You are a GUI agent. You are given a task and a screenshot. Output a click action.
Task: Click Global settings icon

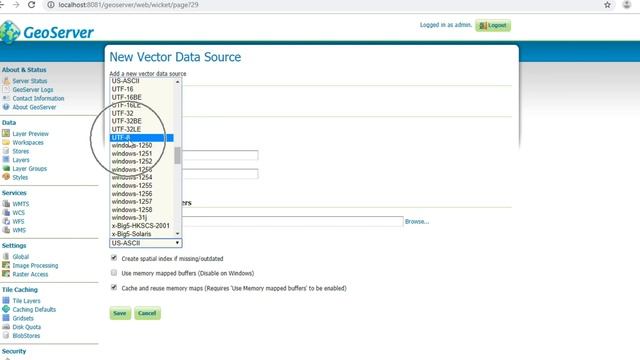[6, 256]
